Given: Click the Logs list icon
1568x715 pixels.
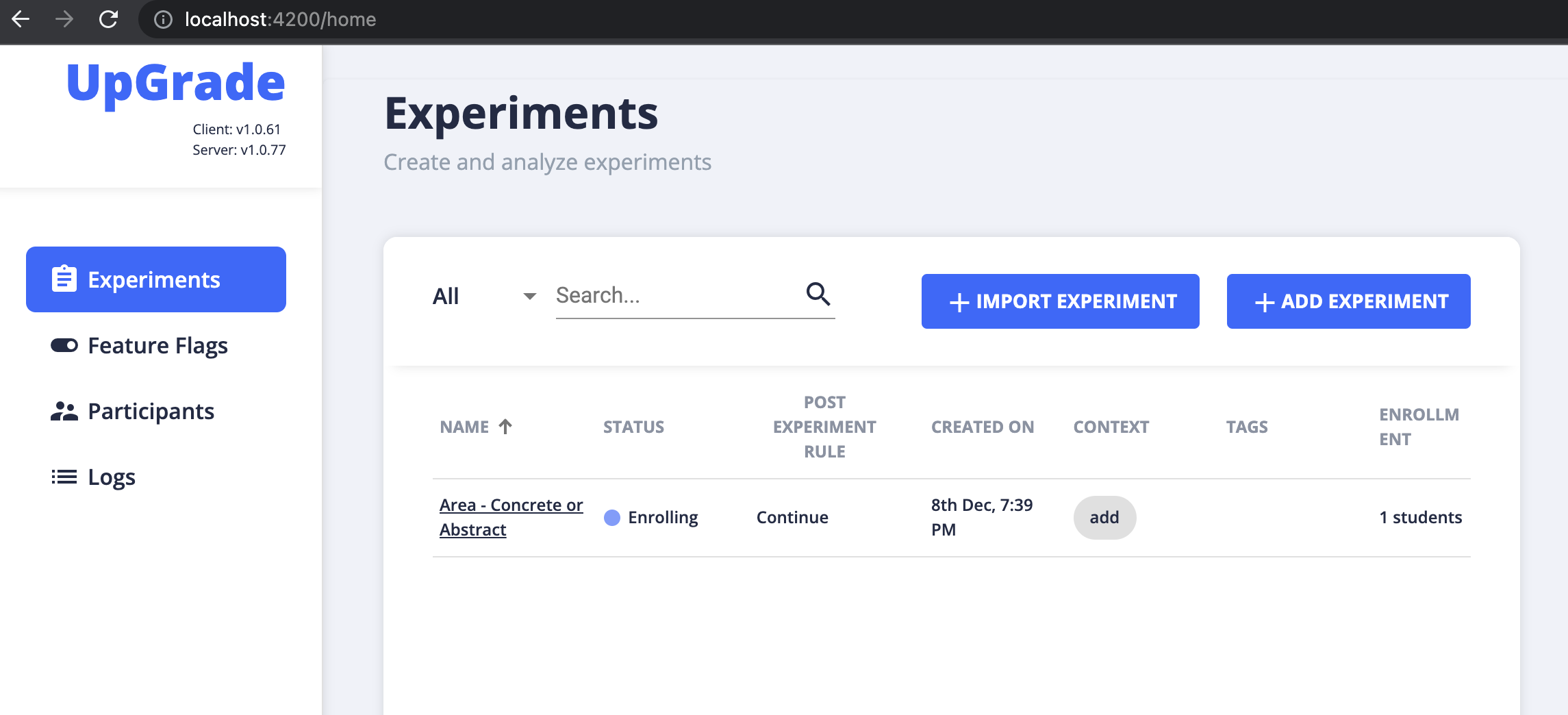Looking at the screenshot, I should click(63, 477).
